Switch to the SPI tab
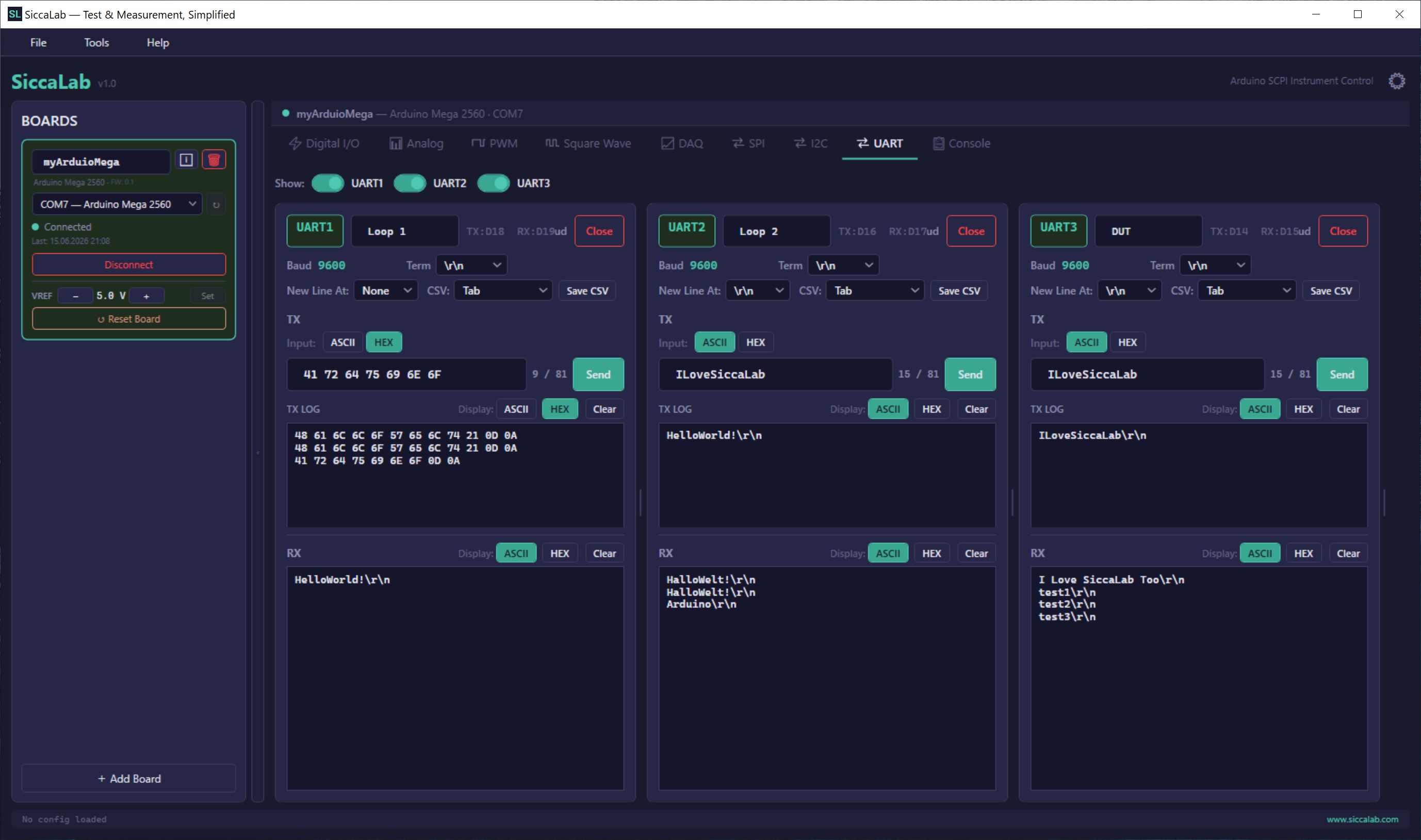The height and width of the screenshot is (840, 1421). pyautogui.click(x=748, y=143)
